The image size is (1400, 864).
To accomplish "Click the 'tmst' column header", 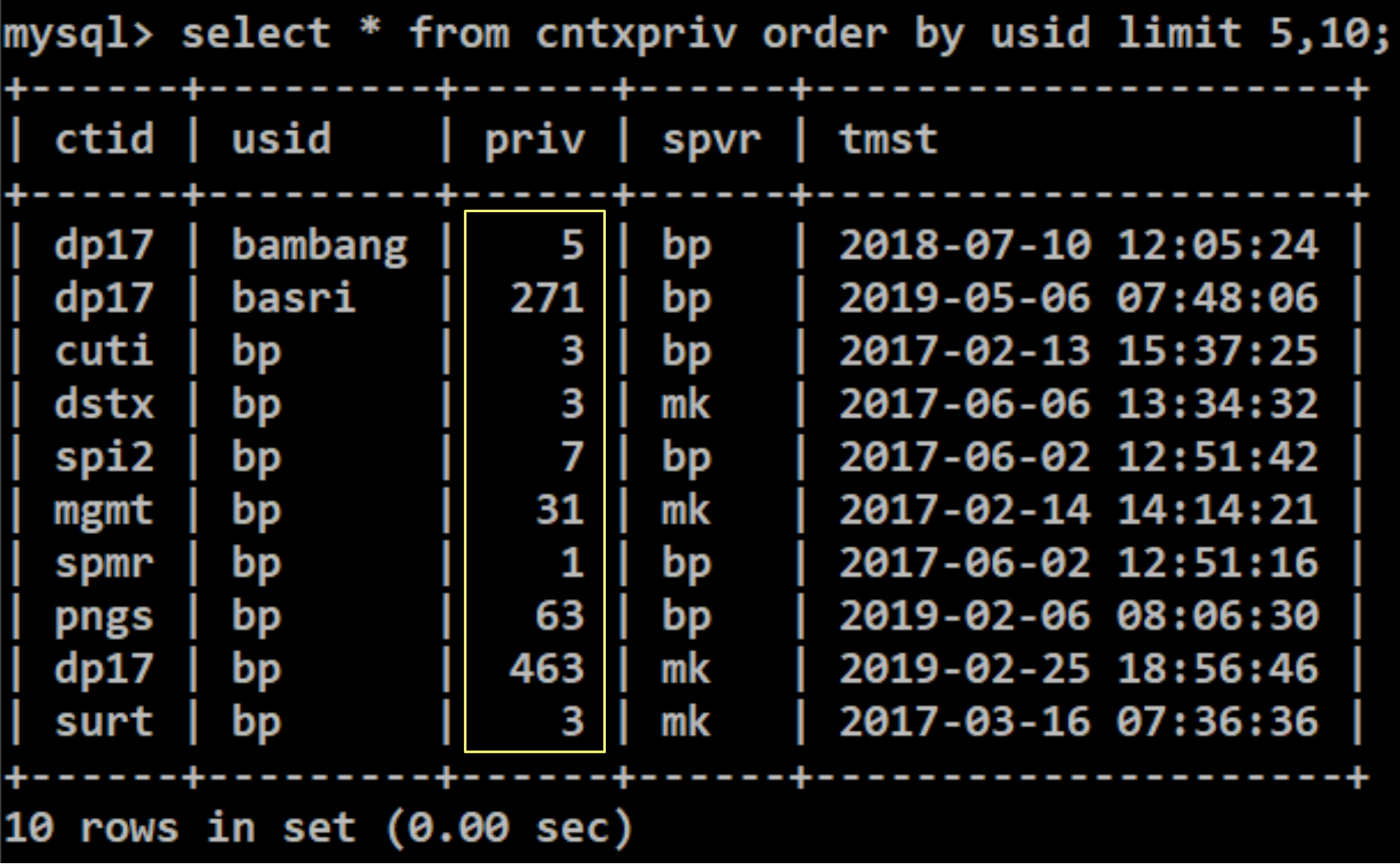I will pyautogui.click(x=887, y=139).
